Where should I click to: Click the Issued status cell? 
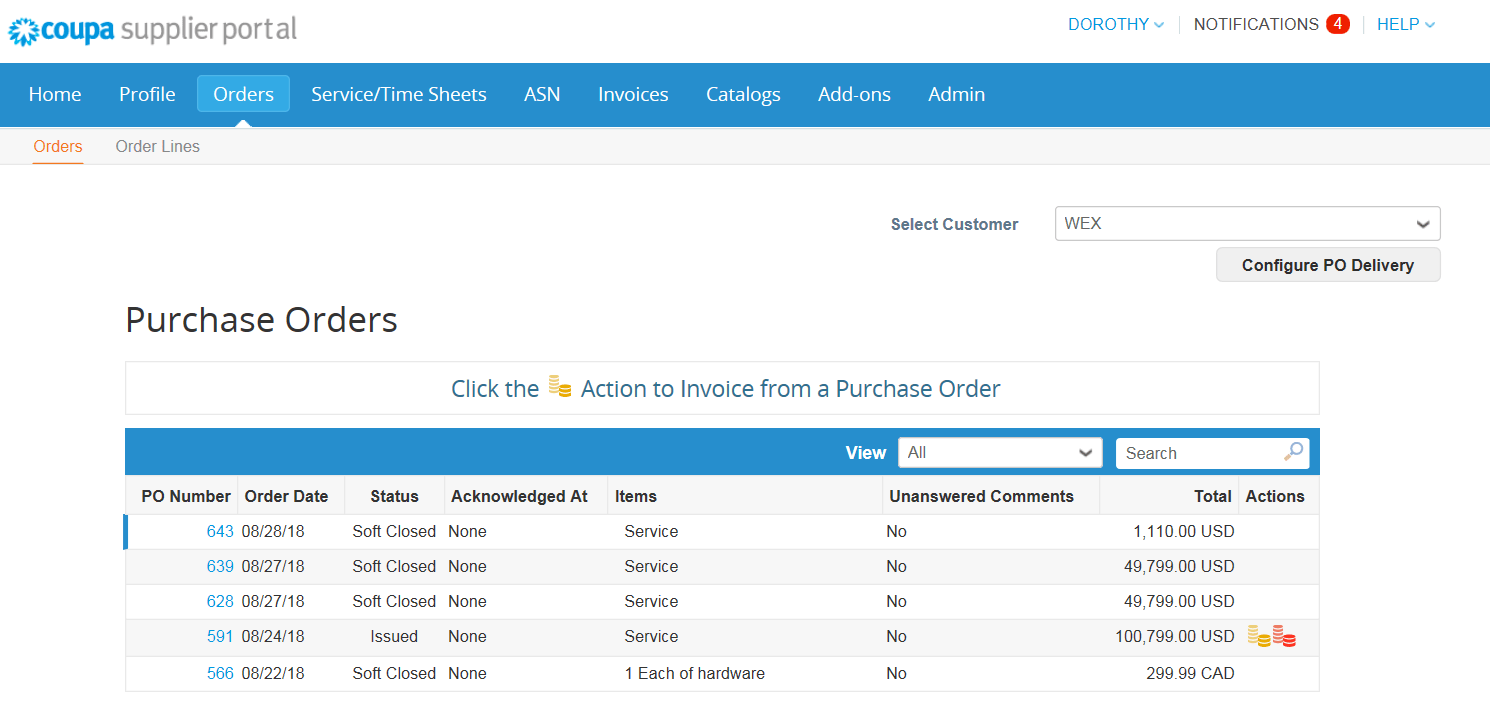point(394,636)
